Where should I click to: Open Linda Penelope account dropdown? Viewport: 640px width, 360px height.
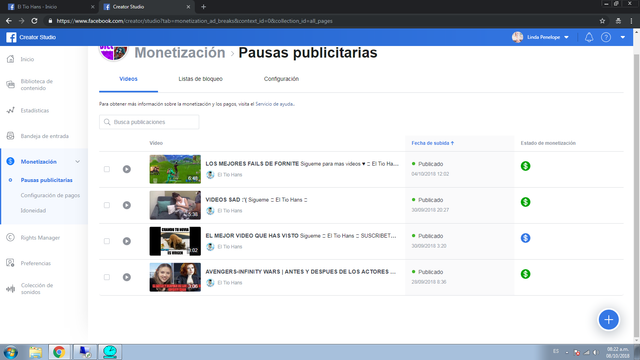[567, 37]
